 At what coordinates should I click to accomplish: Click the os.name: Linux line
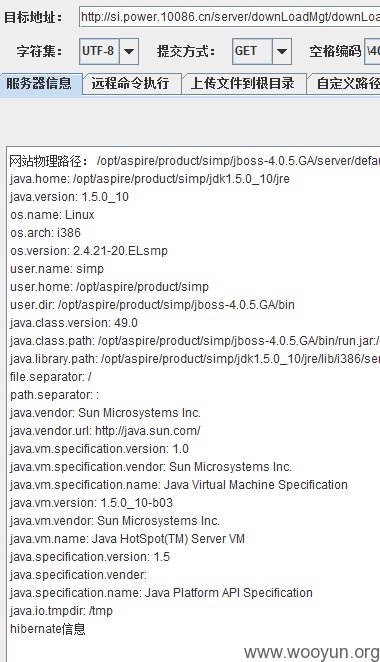[52, 214]
